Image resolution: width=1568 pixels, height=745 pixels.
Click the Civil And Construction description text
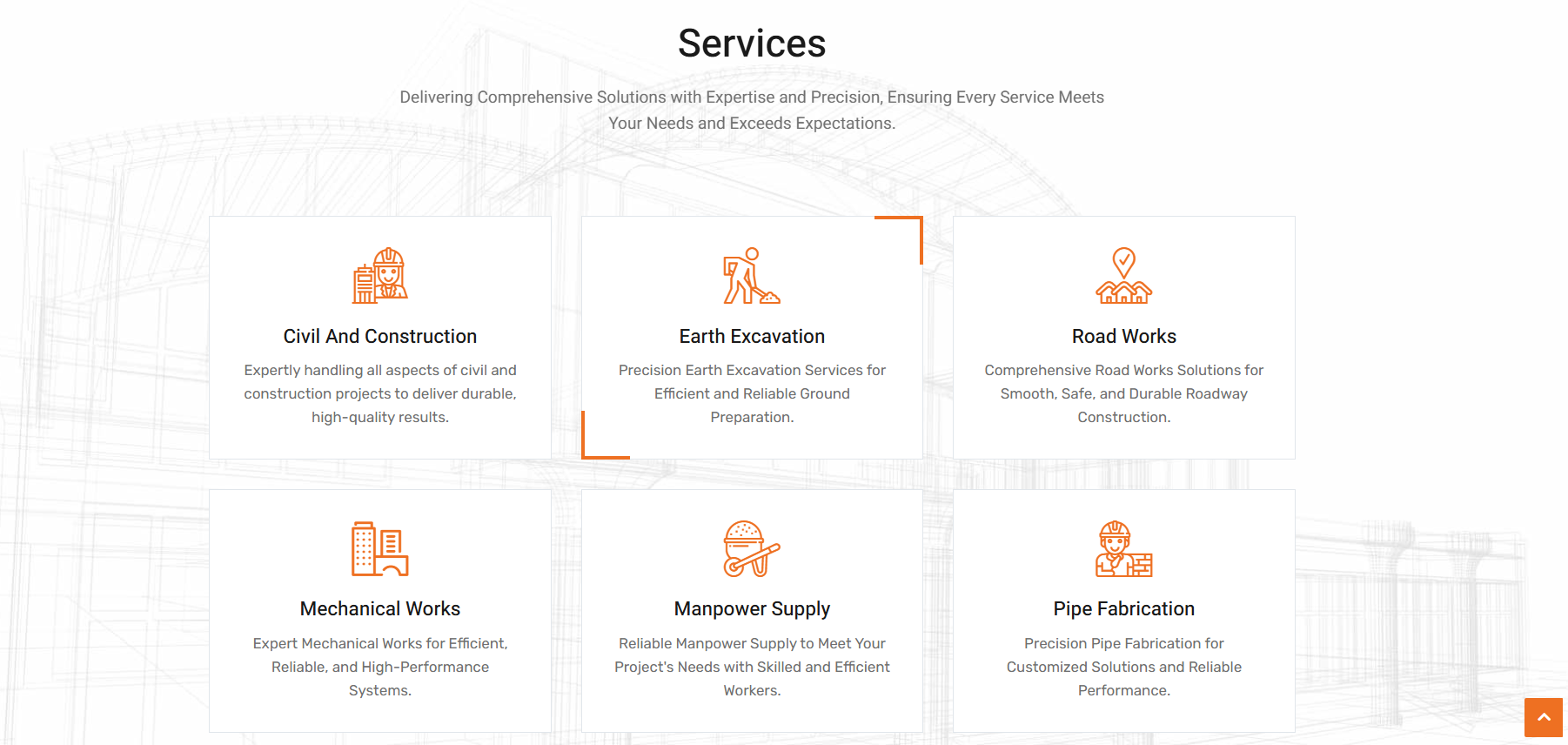(380, 393)
